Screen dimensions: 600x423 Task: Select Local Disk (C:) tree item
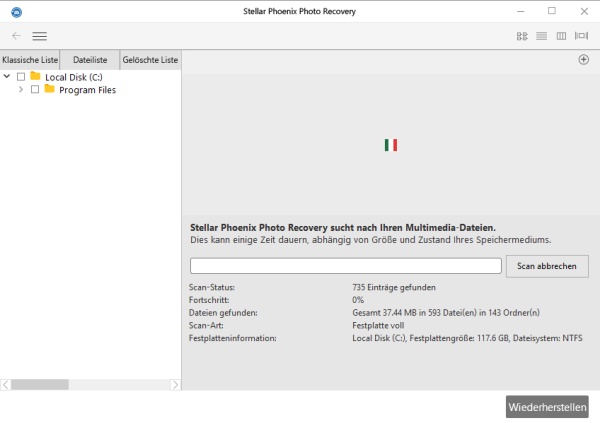(74, 77)
